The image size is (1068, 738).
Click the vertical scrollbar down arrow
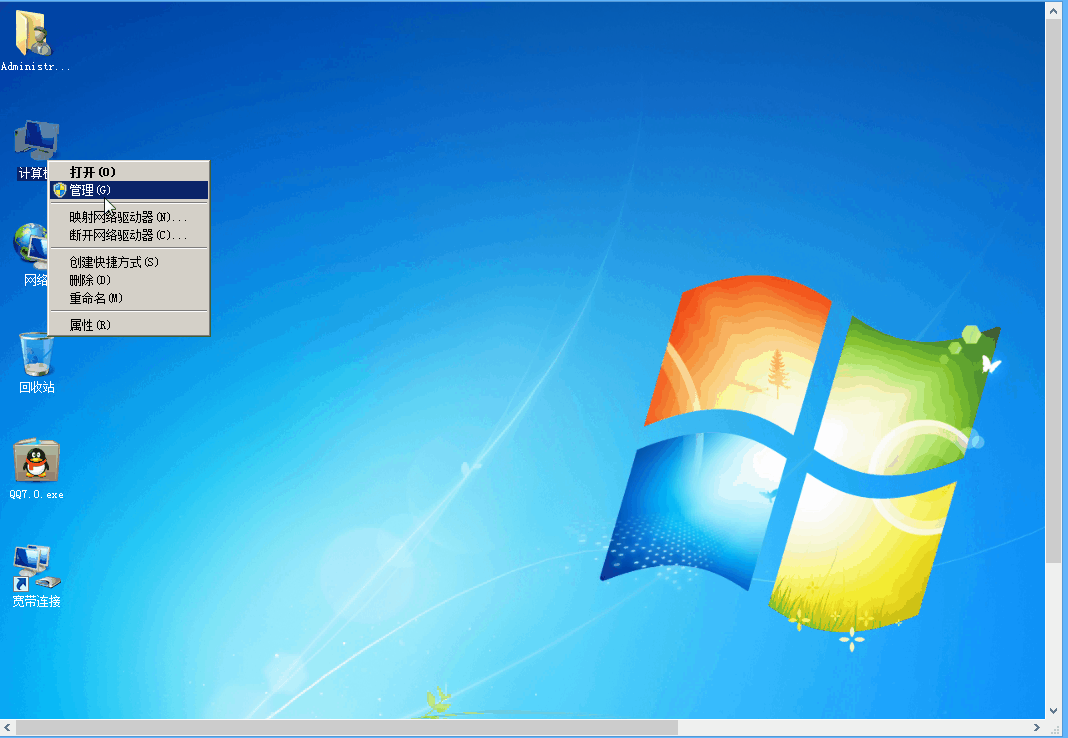(1054, 710)
